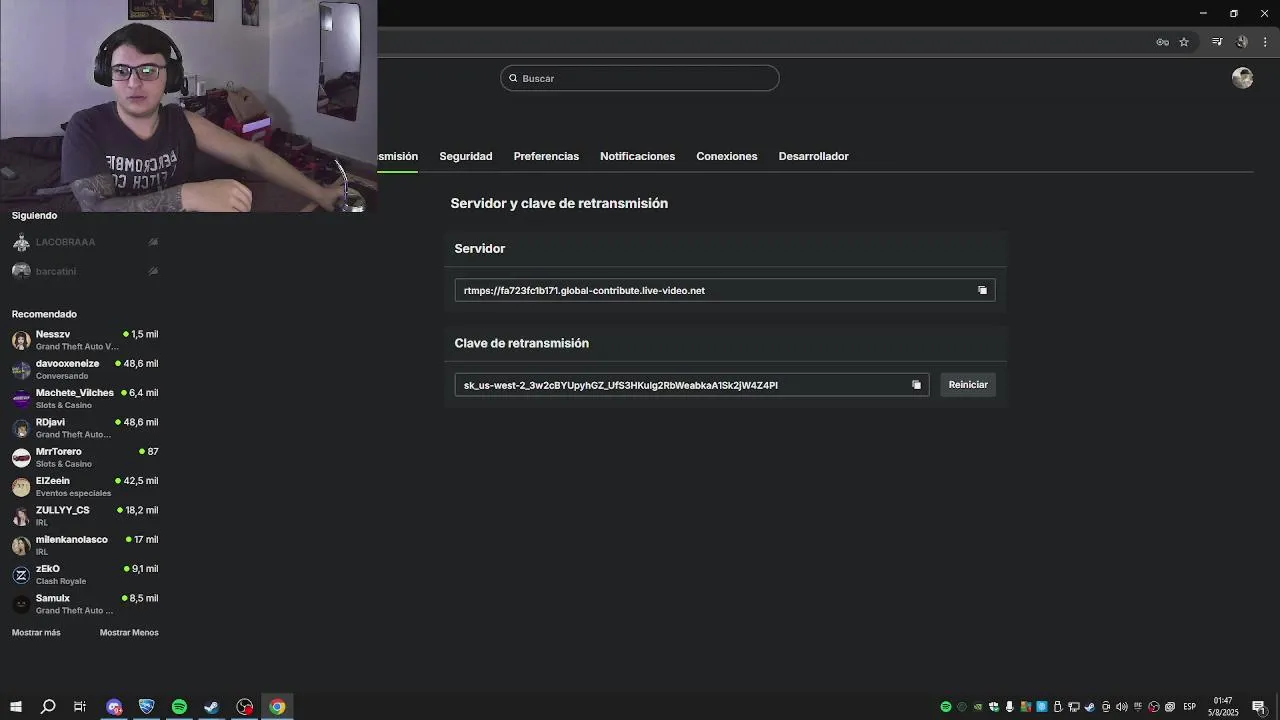Open Windows taskbar search

48,707
